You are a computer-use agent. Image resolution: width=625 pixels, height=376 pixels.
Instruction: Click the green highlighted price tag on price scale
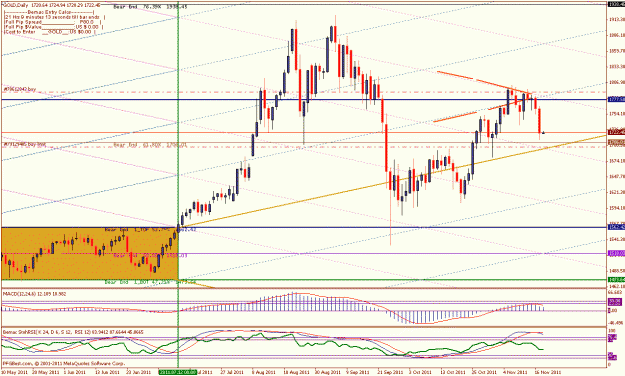coord(616,280)
